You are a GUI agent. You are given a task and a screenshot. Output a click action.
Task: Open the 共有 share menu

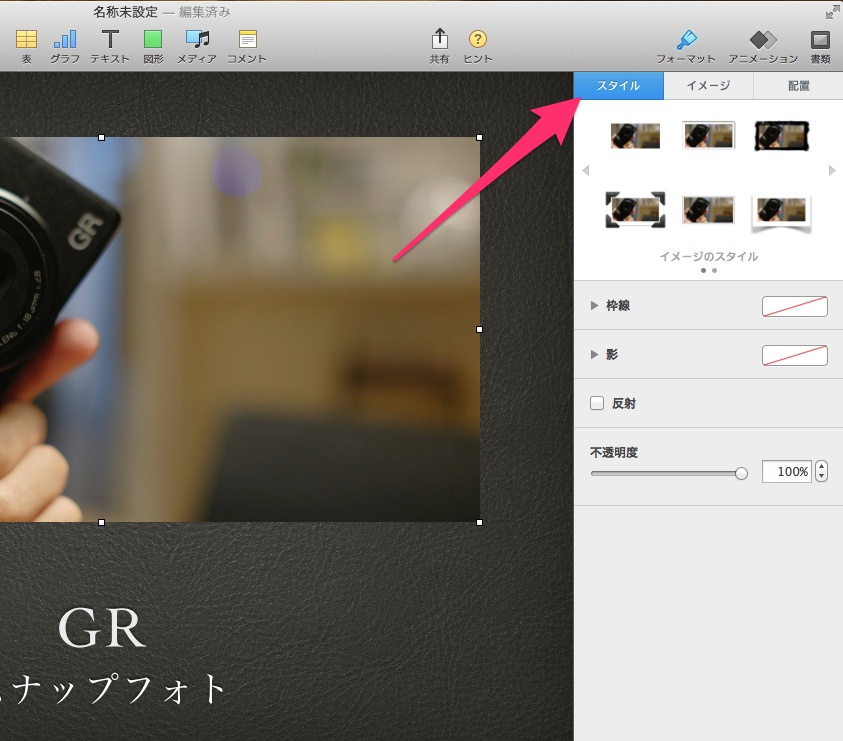click(439, 46)
